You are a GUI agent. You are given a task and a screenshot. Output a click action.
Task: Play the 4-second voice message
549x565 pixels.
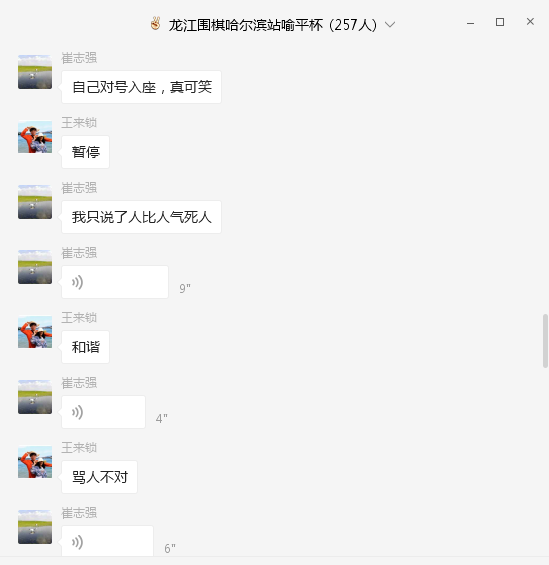[103, 412]
